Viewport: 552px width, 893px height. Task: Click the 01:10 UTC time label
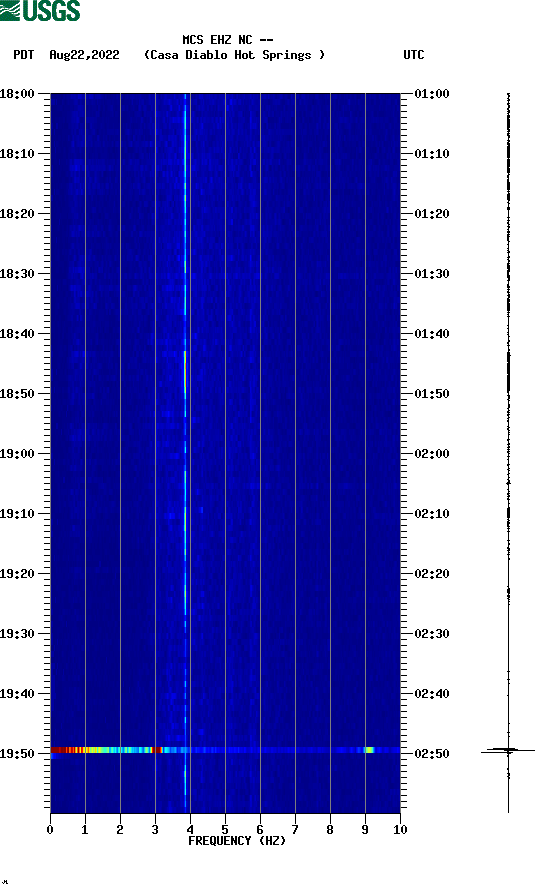click(432, 154)
